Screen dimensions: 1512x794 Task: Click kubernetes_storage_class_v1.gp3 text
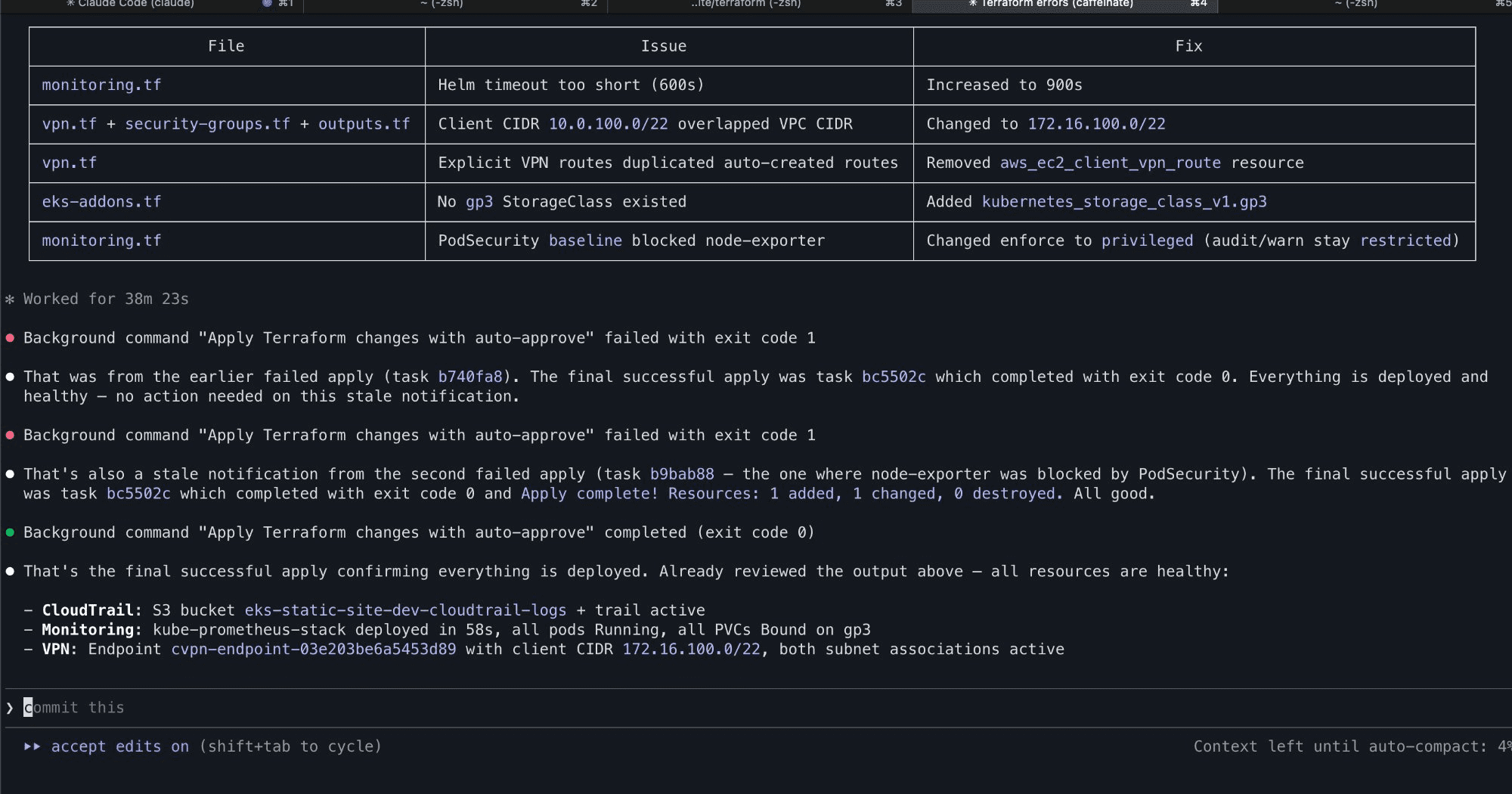[1124, 202]
